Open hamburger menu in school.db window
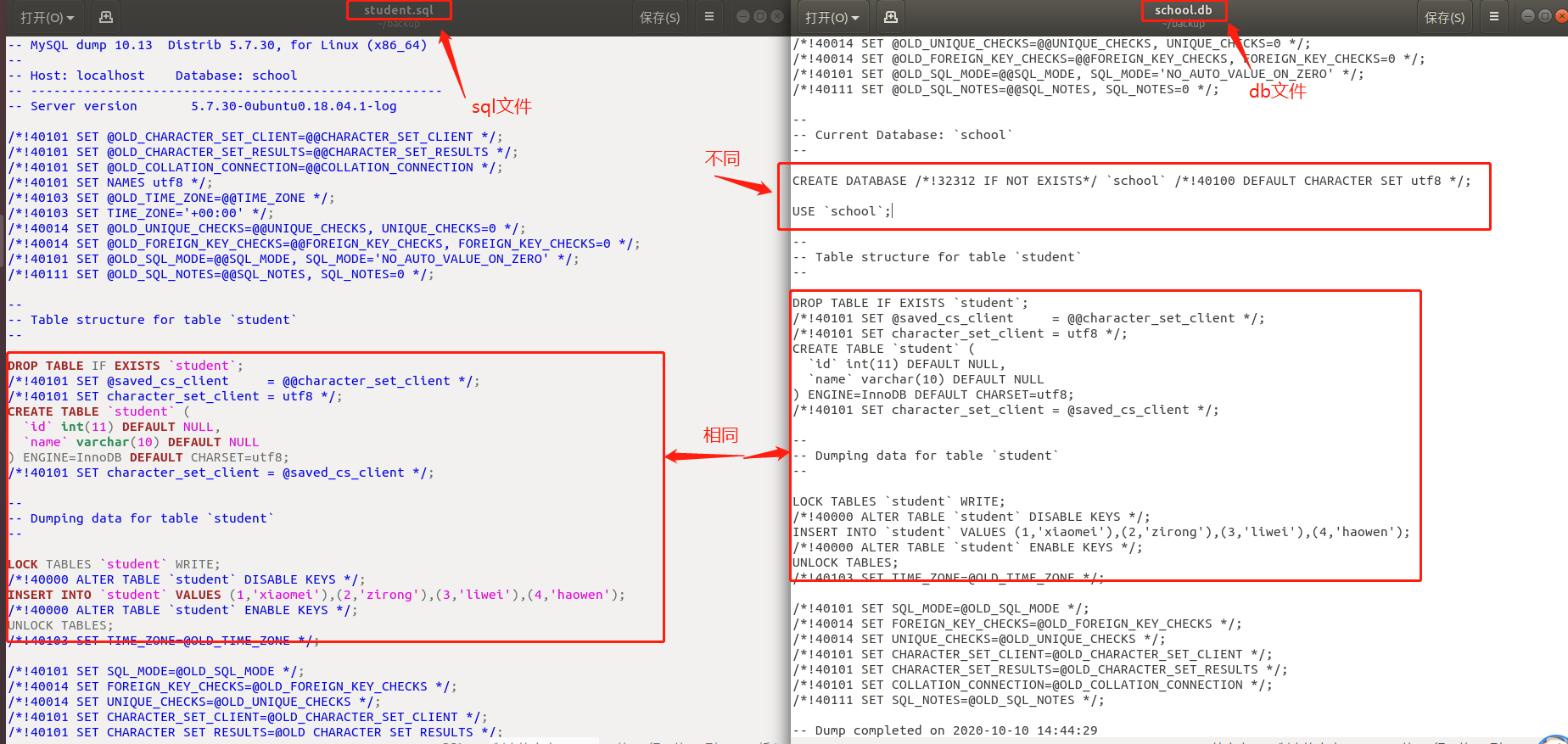This screenshot has height=744, width=1568. pos(1494,17)
